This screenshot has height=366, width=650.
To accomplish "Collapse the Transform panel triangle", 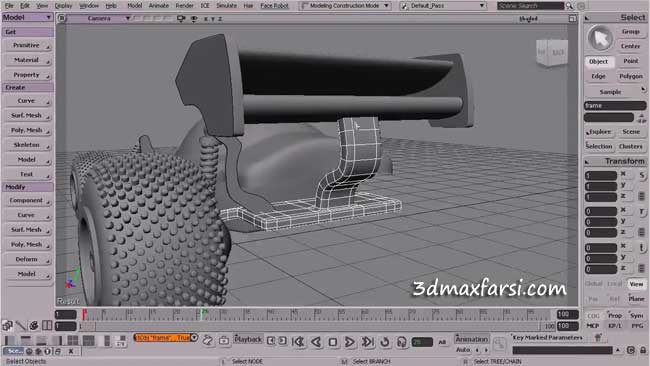I will pos(587,162).
